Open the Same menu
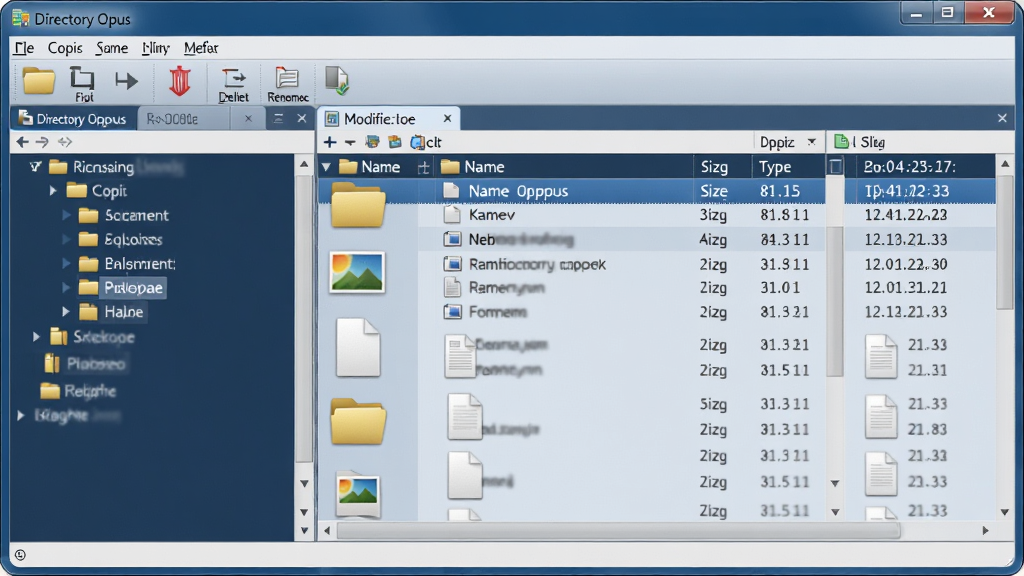Screen dimensions: 1024x576 [112, 48]
